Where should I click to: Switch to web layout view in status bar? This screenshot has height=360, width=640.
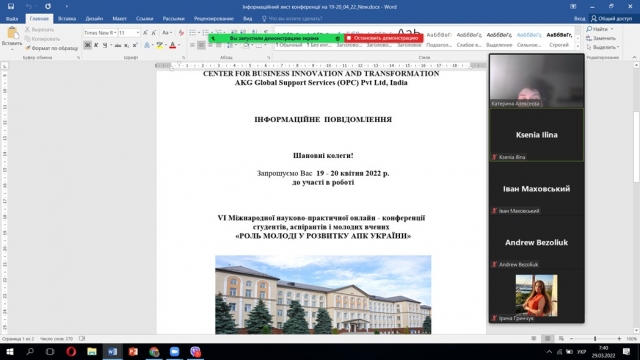click(561, 339)
